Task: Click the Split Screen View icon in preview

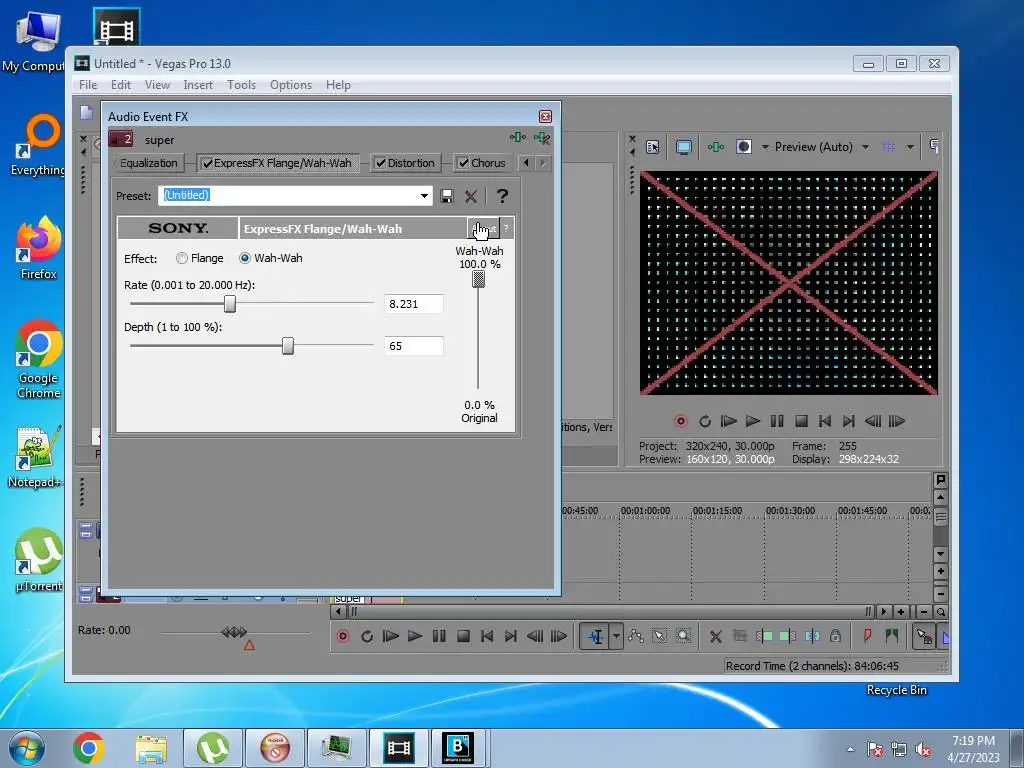Action: pyautogui.click(x=744, y=147)
